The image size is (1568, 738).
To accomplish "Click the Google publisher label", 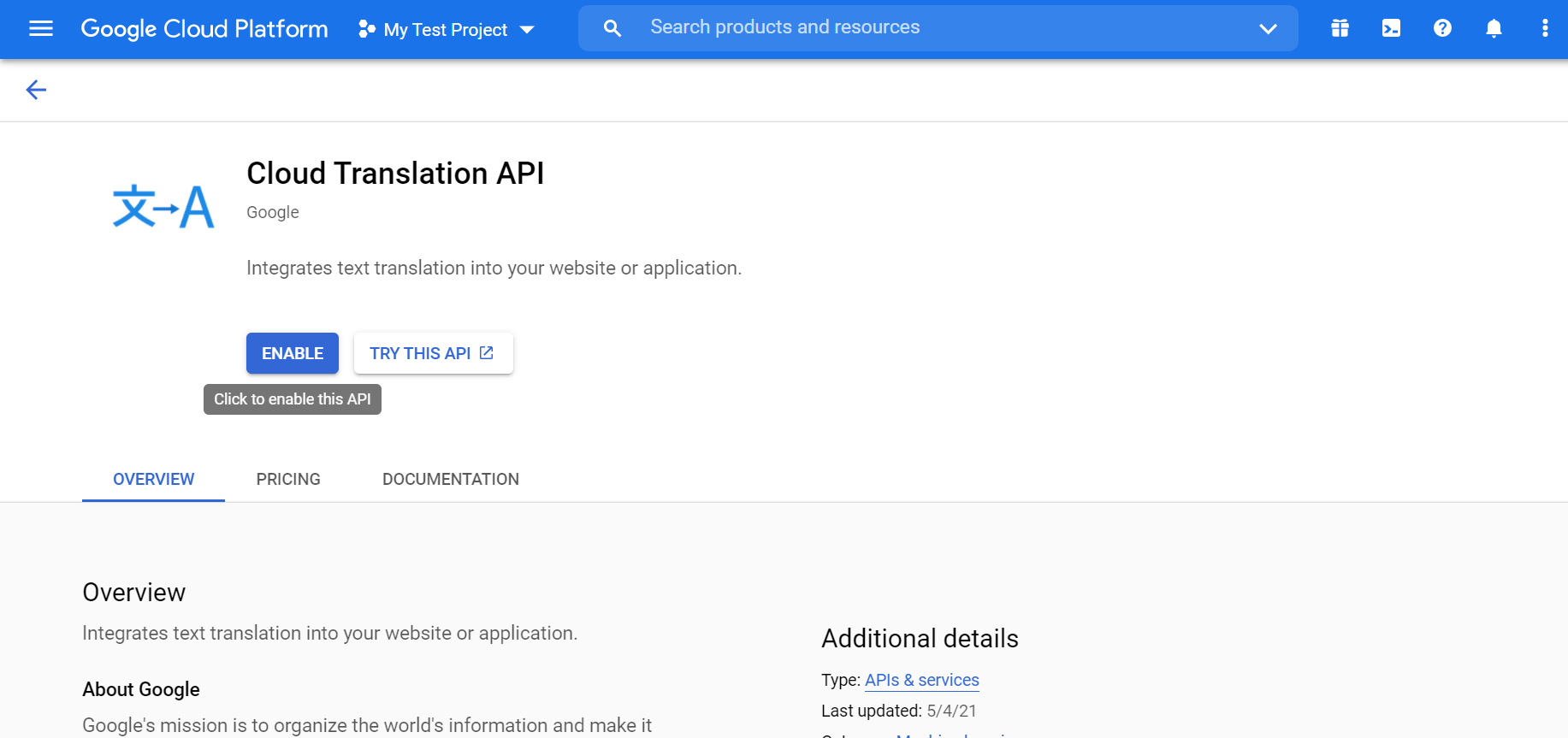I will 273,212.
